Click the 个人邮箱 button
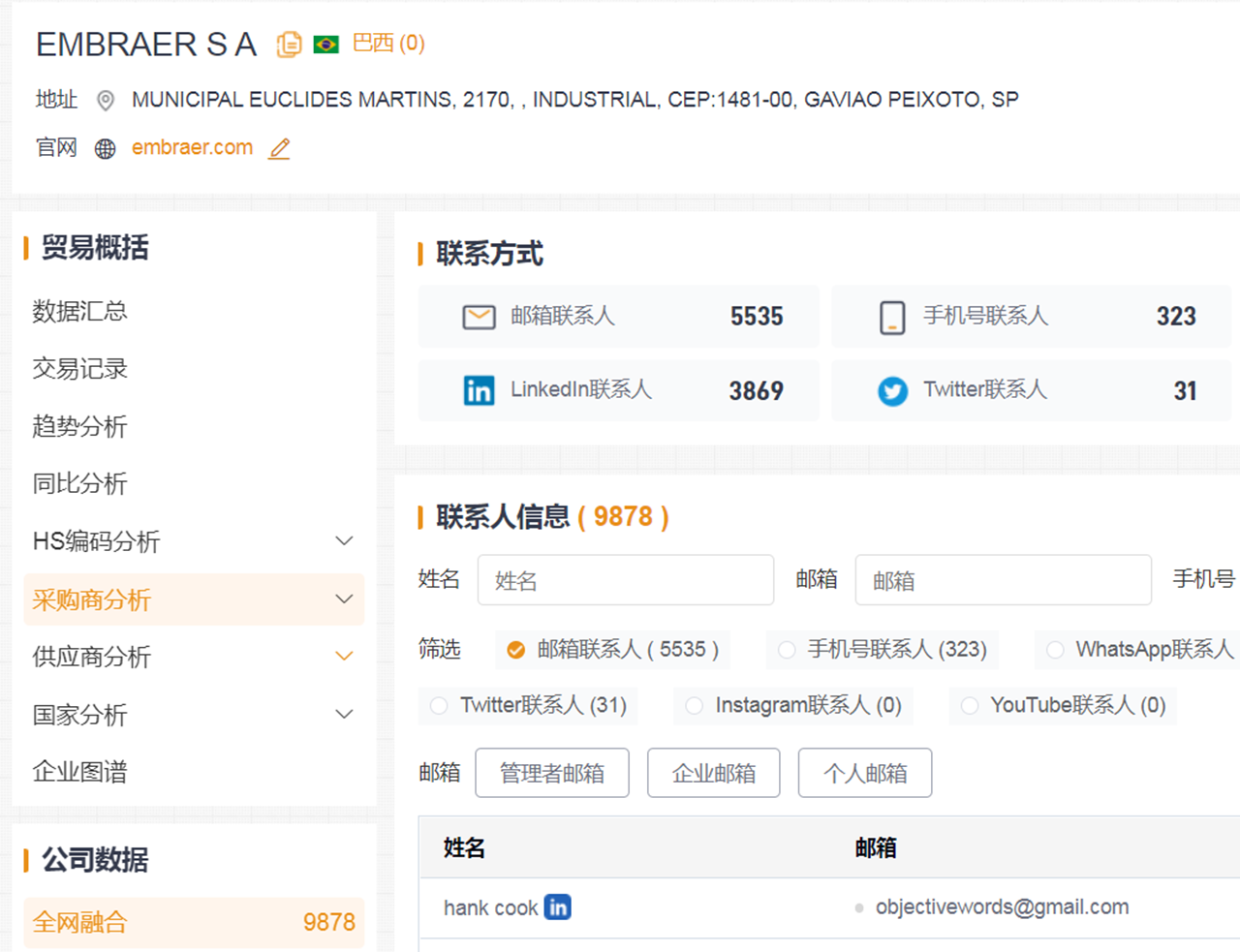The image size is (1240, 952). [x=865, y=773]
